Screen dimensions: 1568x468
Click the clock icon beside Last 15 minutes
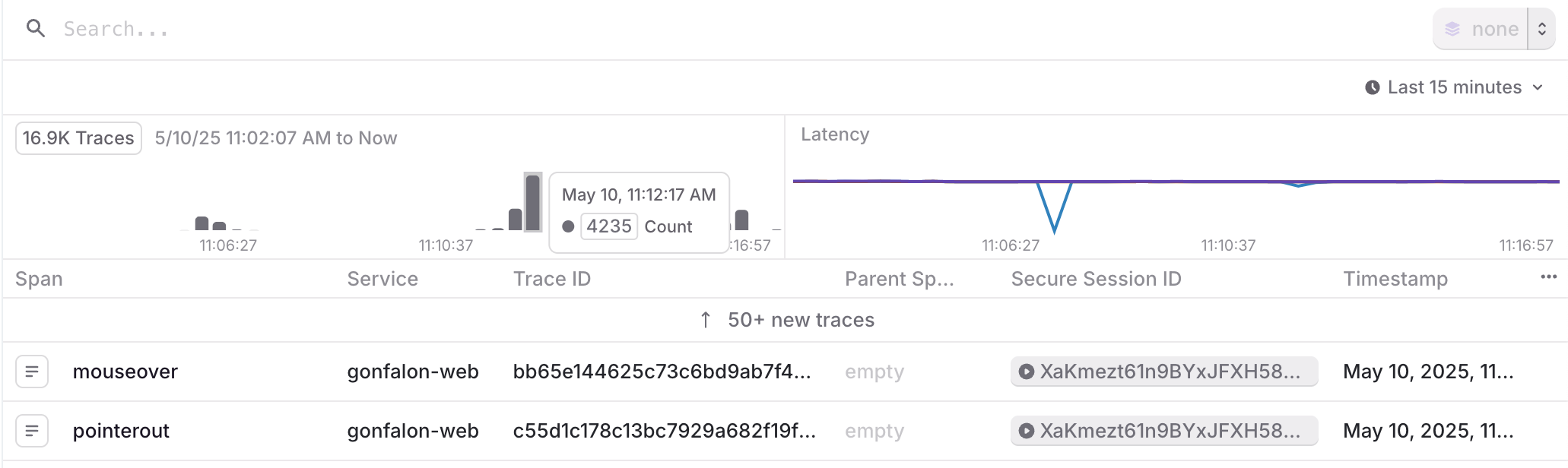click(x=1372, y=87)
